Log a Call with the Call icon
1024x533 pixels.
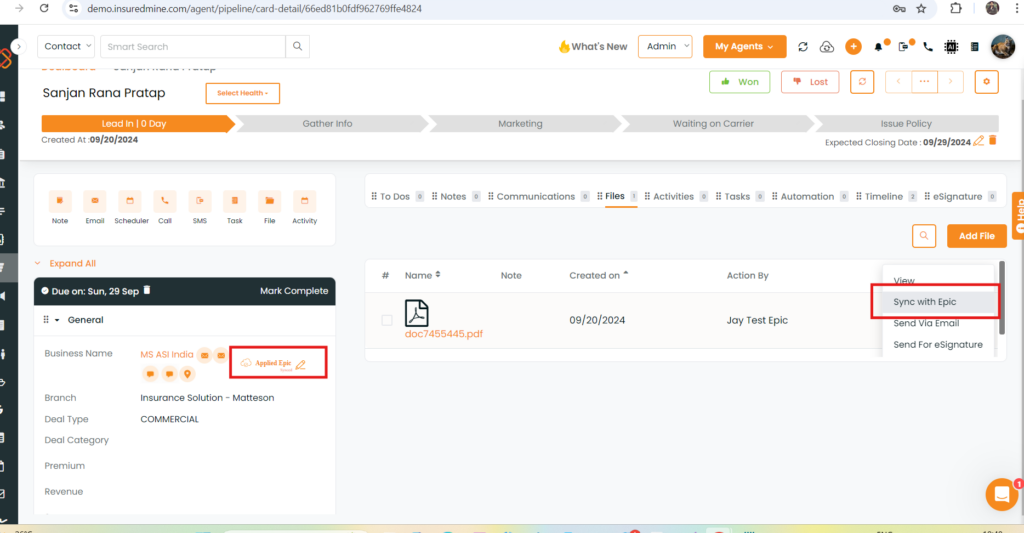(165, 201)
